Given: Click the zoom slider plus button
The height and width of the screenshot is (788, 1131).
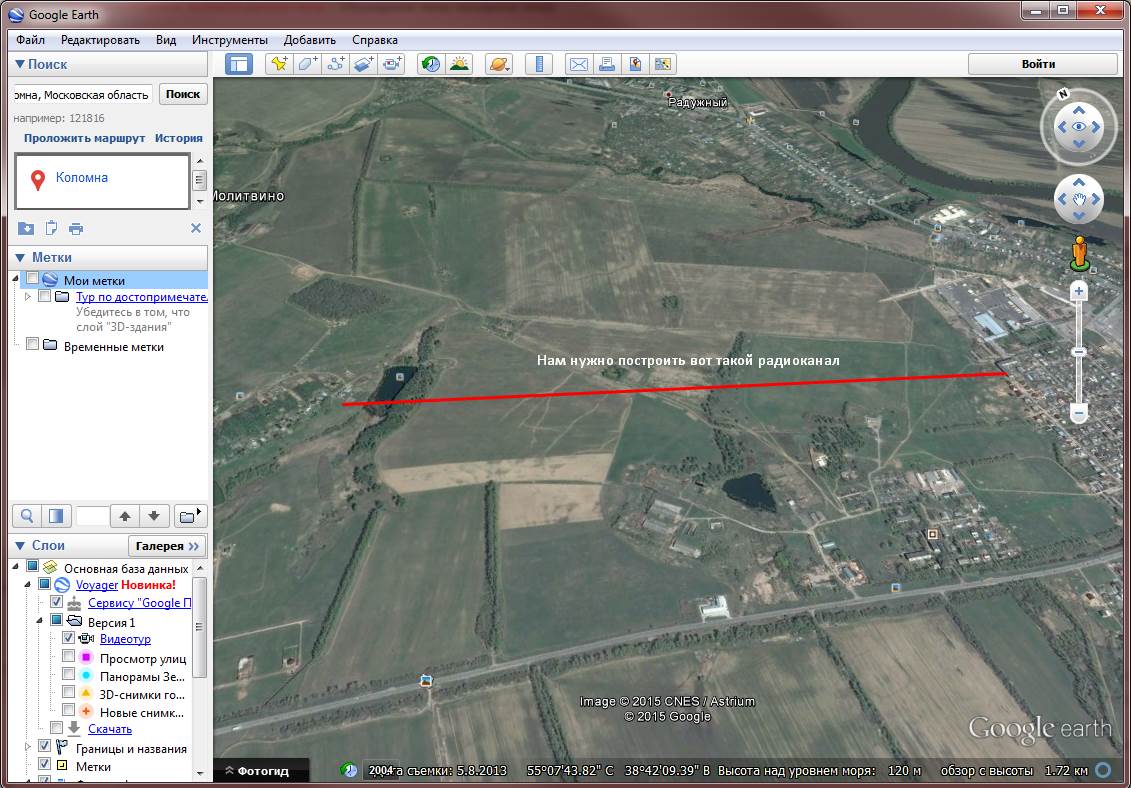Looking at the screenshot, I should pyautogui.click(x=1078, y=291).
